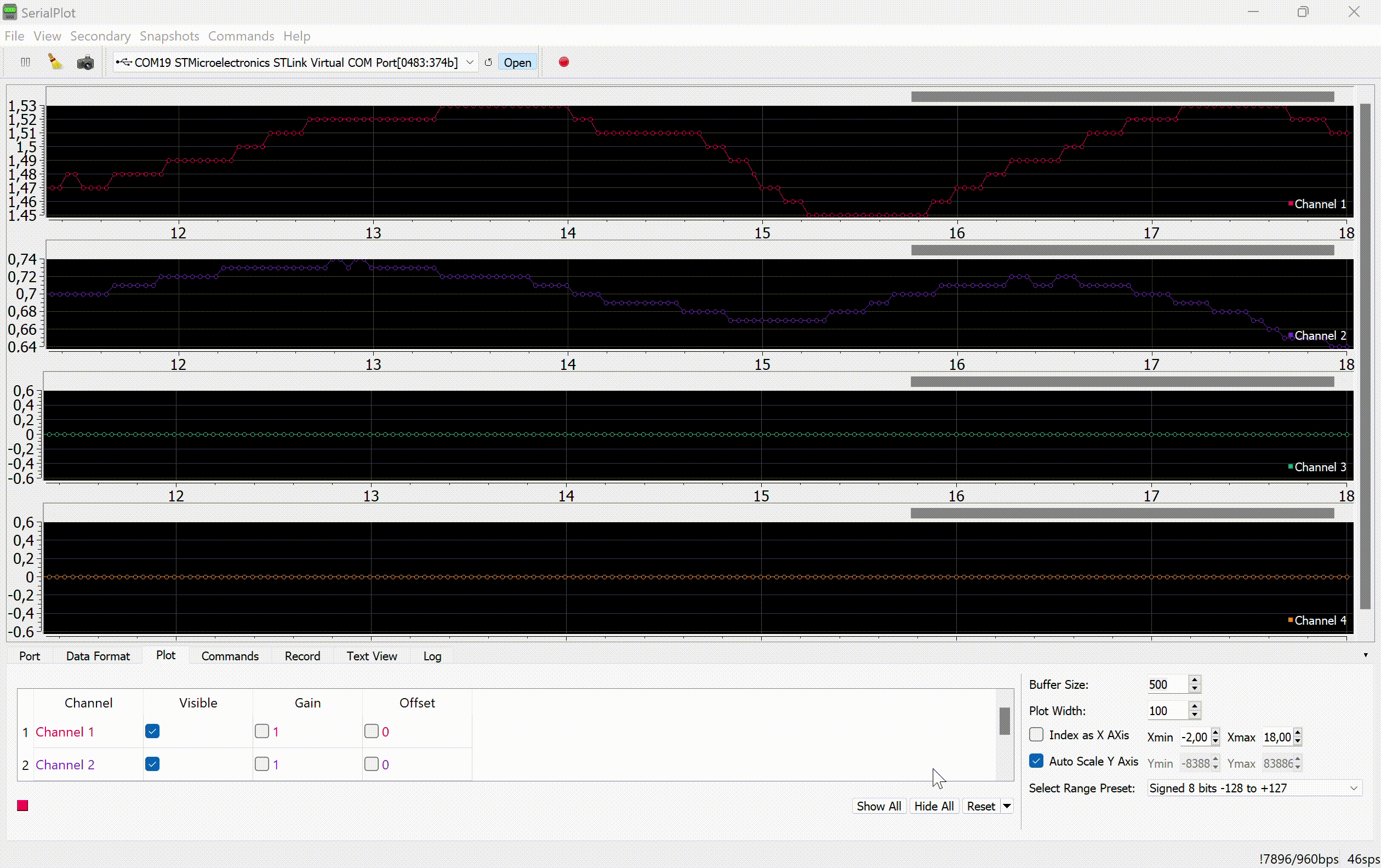
Task: Enable Index as X AXis checkbox
Action: pyautogui.click(x=1036, y=734)
